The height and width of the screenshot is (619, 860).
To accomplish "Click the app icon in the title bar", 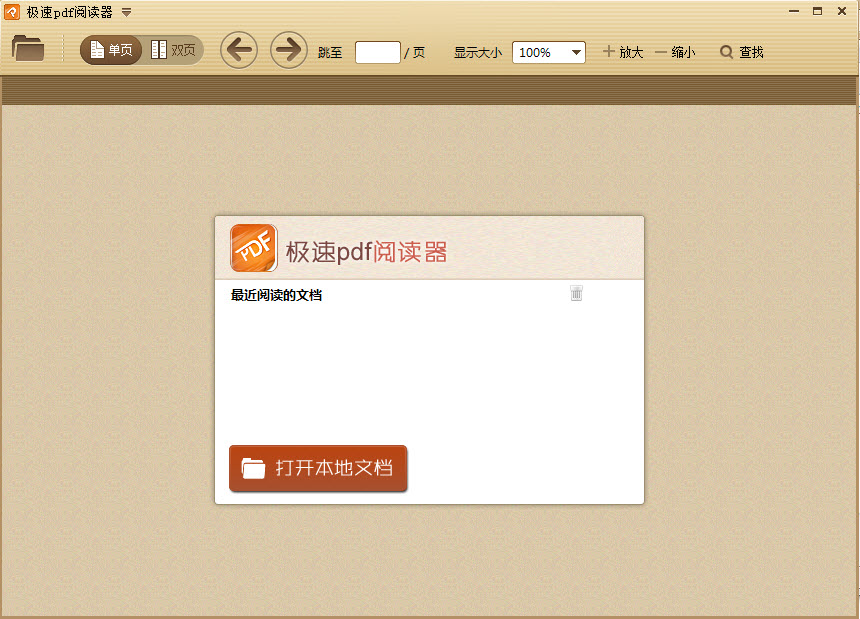I will coord(13,12).
